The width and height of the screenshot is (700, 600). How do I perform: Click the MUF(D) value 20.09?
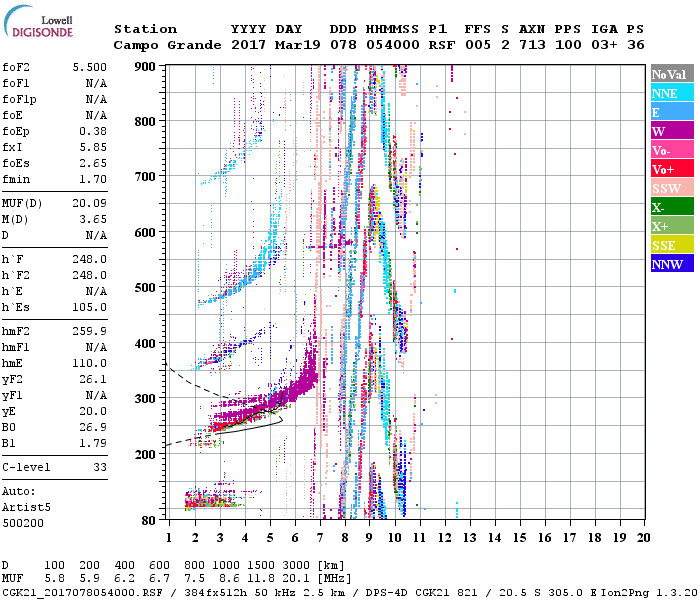pyautogui.click(x=89, y=204)
